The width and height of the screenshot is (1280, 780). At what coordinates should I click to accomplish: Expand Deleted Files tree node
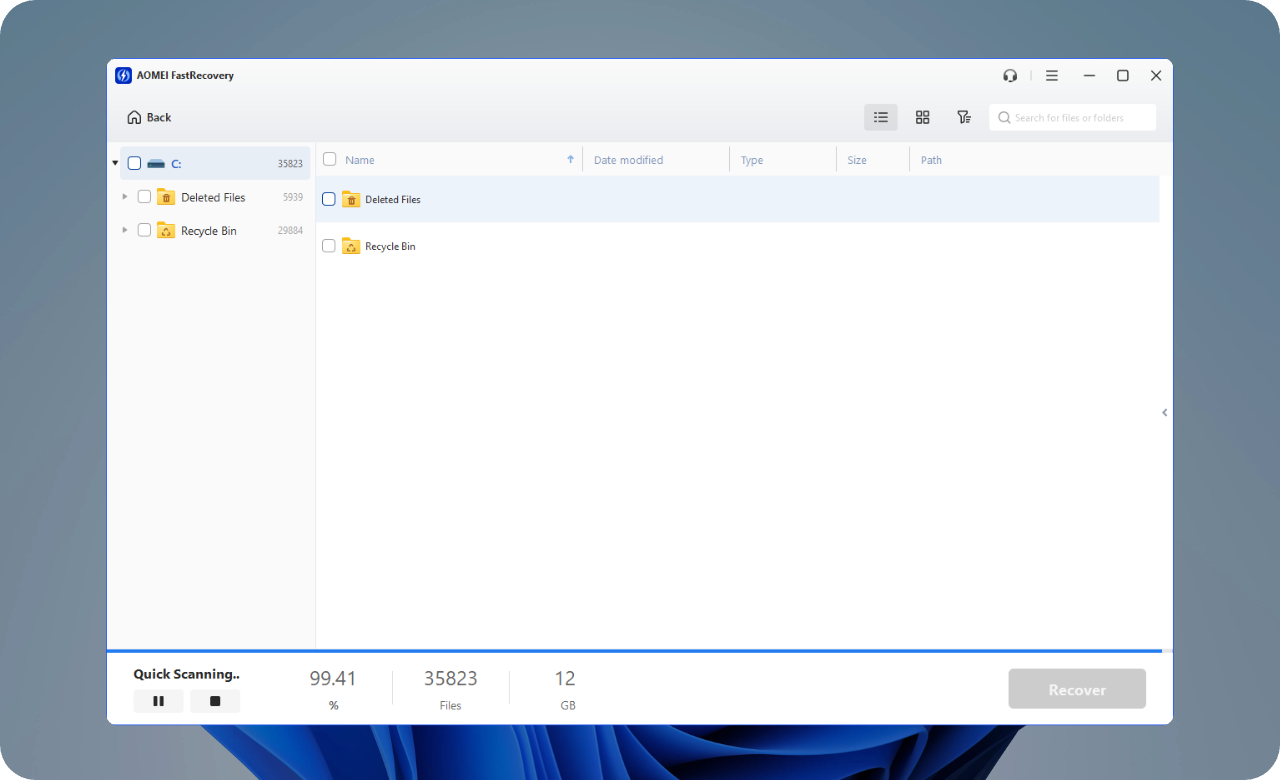125,197
